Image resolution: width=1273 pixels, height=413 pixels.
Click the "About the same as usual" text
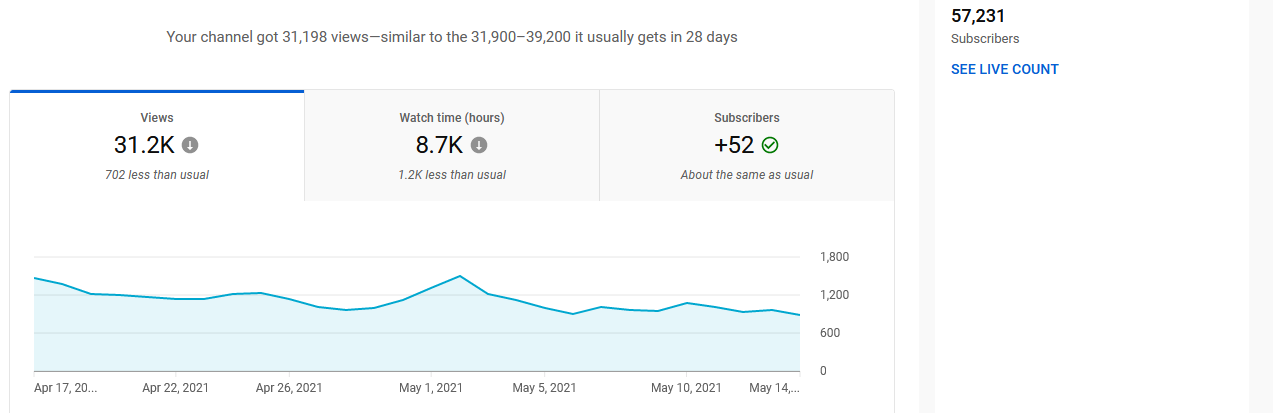coord(747,175)
